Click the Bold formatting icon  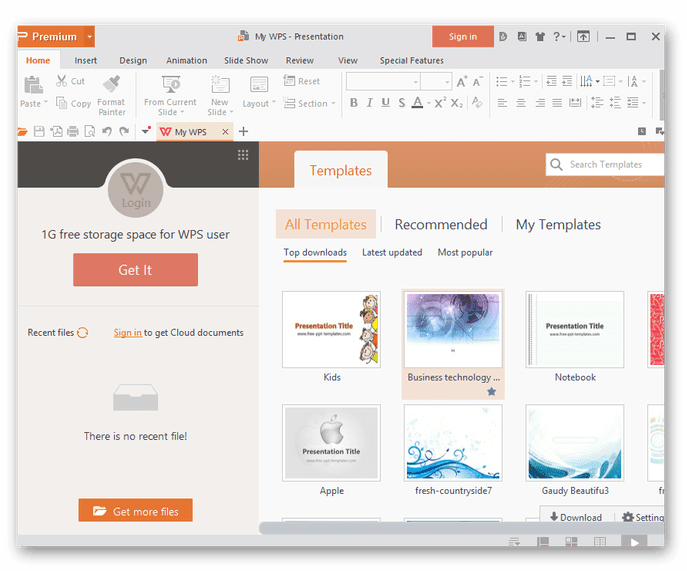pos(352,103)
